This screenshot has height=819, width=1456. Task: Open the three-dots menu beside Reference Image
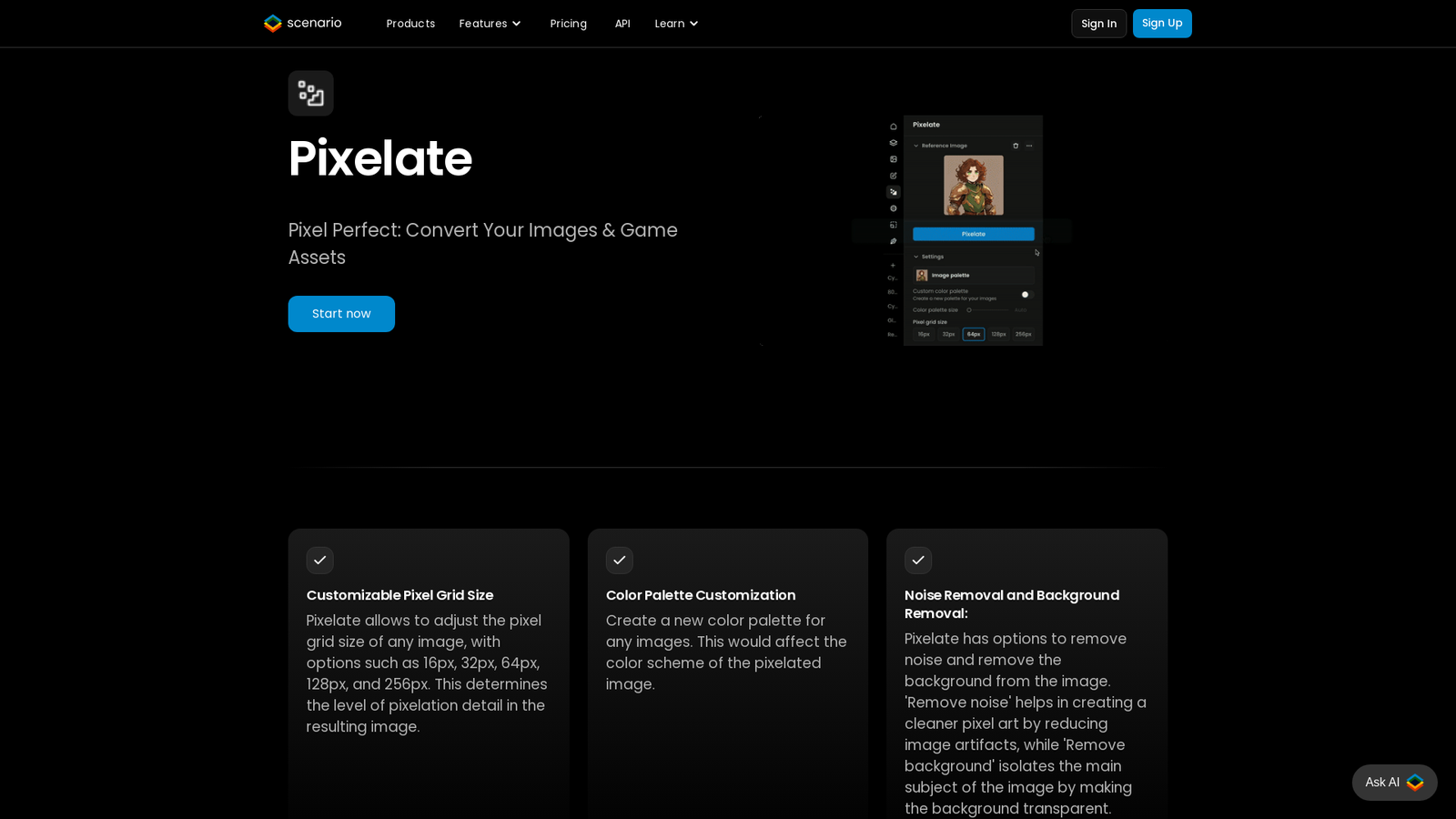(x=1029, y=146)
